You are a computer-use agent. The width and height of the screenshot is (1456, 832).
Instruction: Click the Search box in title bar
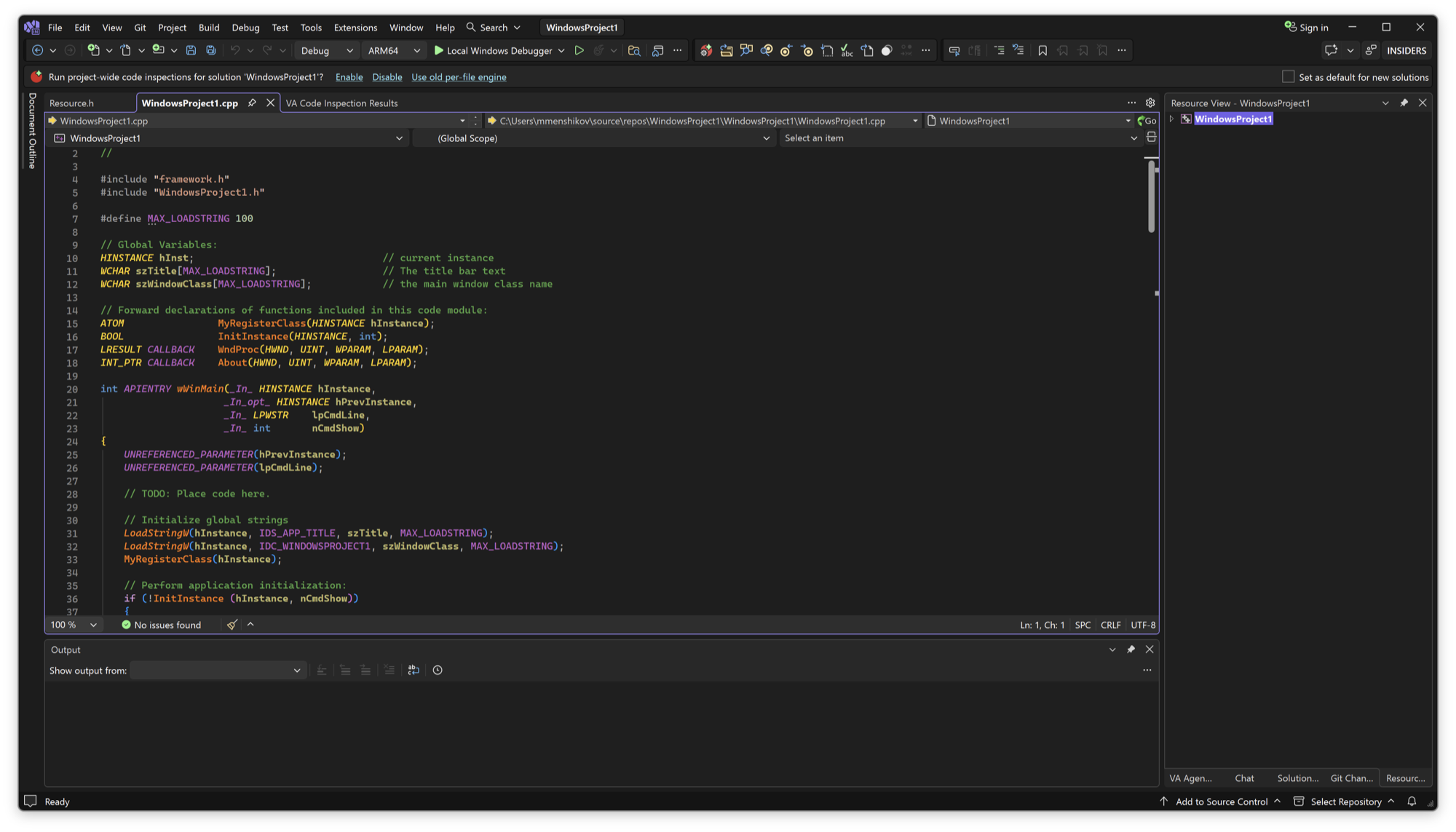coord(494,28)
